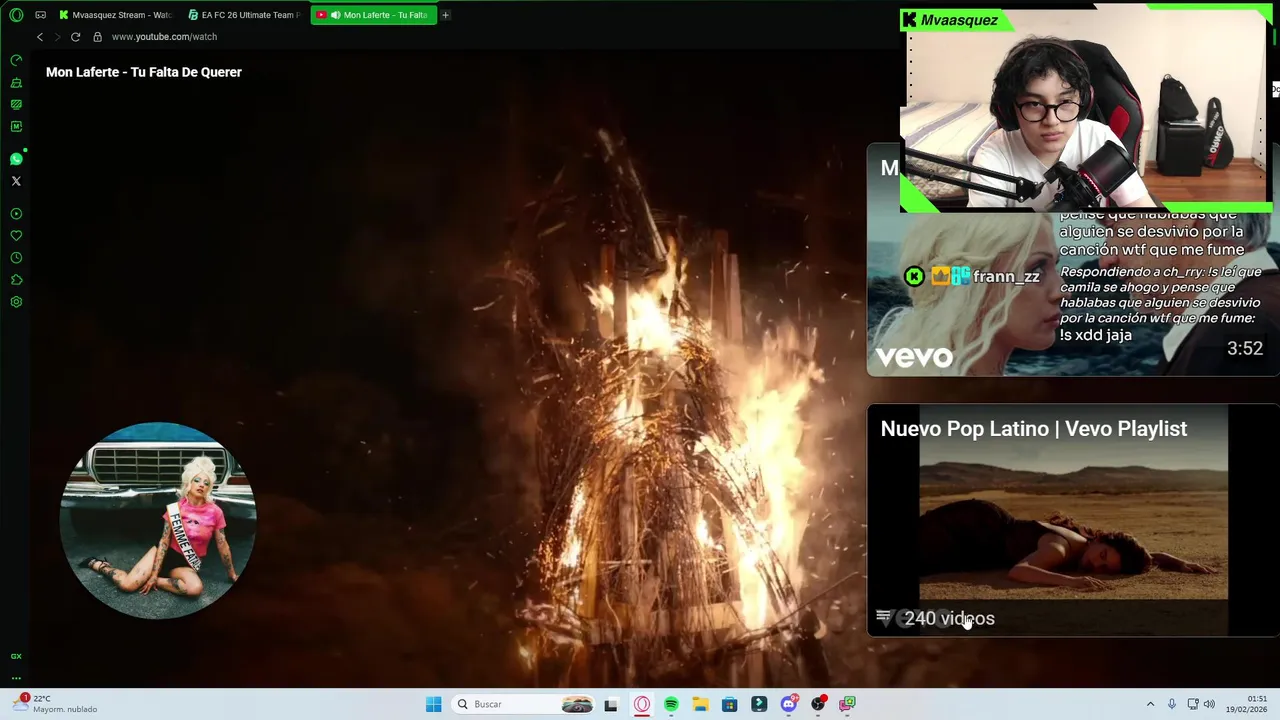This screenshot has height=720, width=1280.
Task: Expand the hidden system tray icons
Action: click(1150, 704)
